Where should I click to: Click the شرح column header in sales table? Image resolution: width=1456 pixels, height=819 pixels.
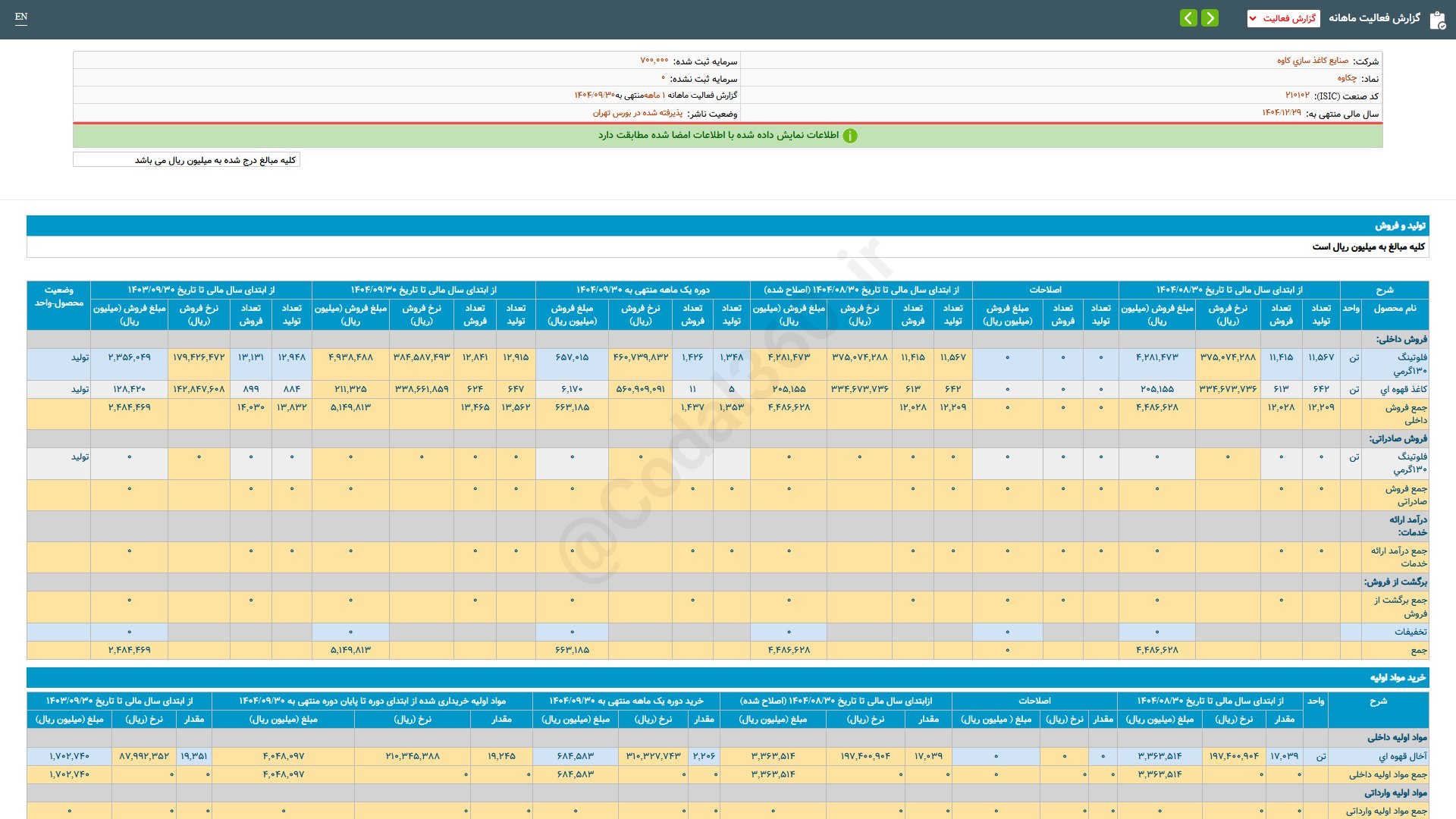coord(1384,290)
